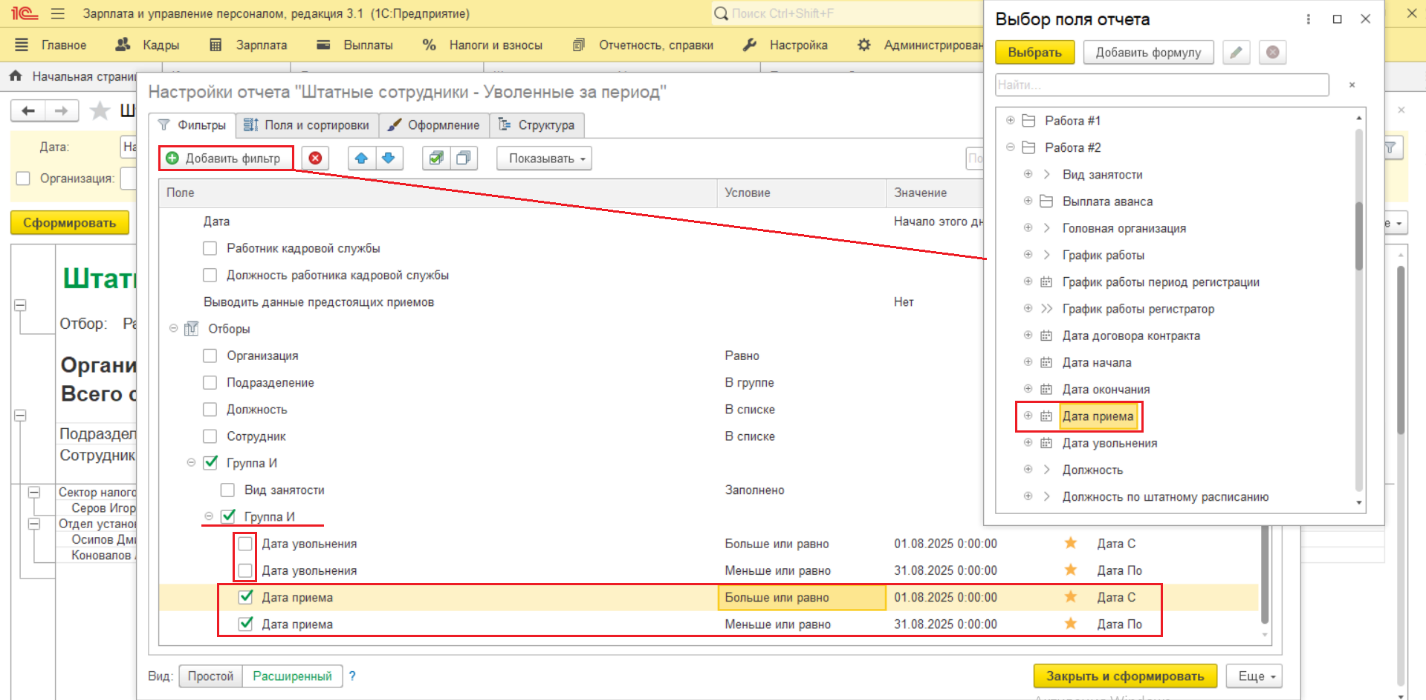Click the red delete filter icon
Screen dimensions: 1426x700
[316, 158]
